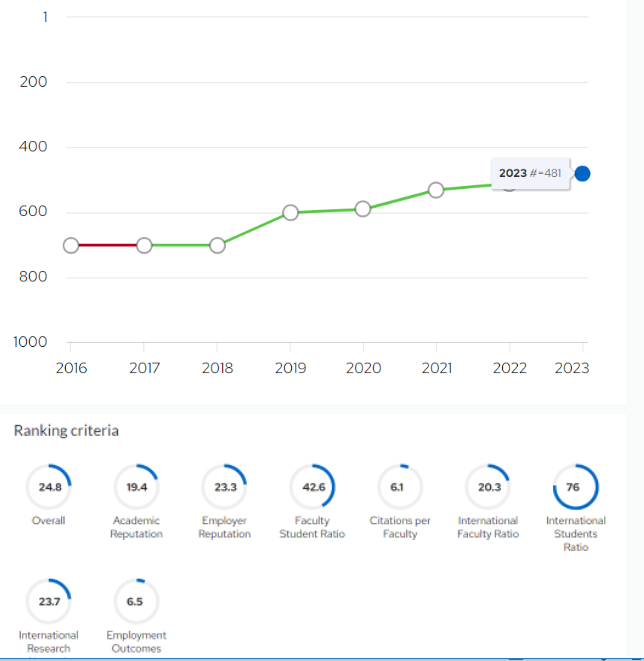Screen dimensions: 644x661
Task: Select the 2021 data point marker
Action: 436,190
